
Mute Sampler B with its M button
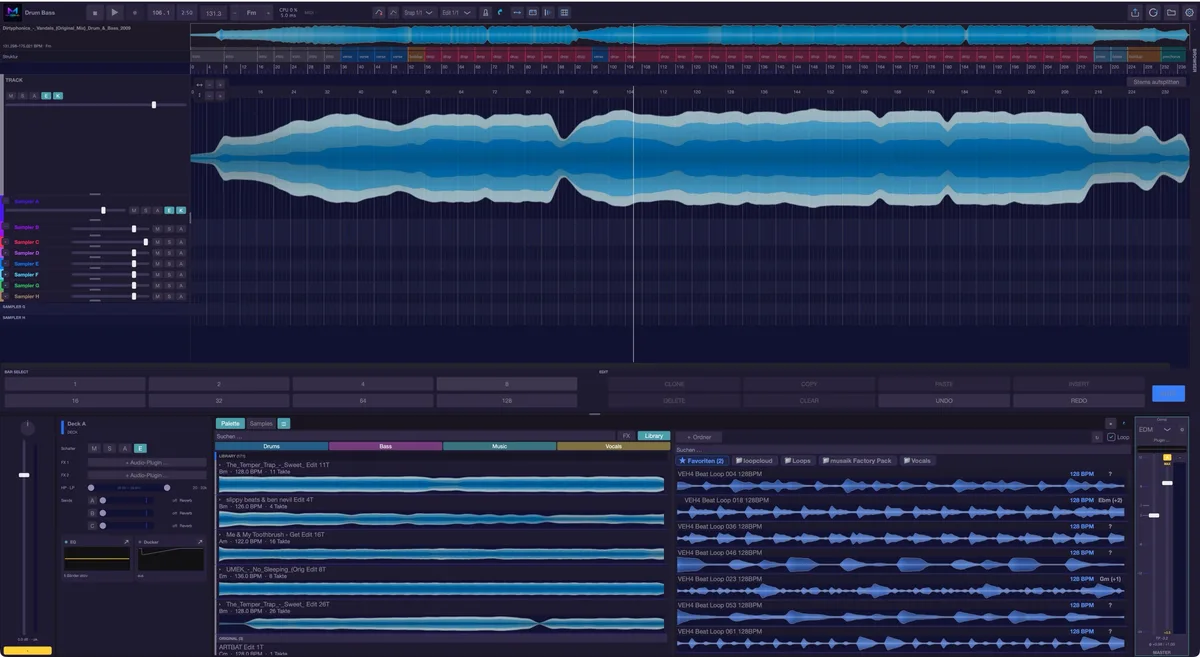[x=157, y=228]
